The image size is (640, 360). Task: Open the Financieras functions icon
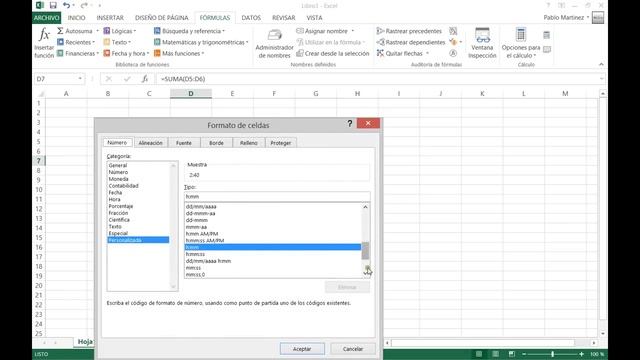point(60,53)
